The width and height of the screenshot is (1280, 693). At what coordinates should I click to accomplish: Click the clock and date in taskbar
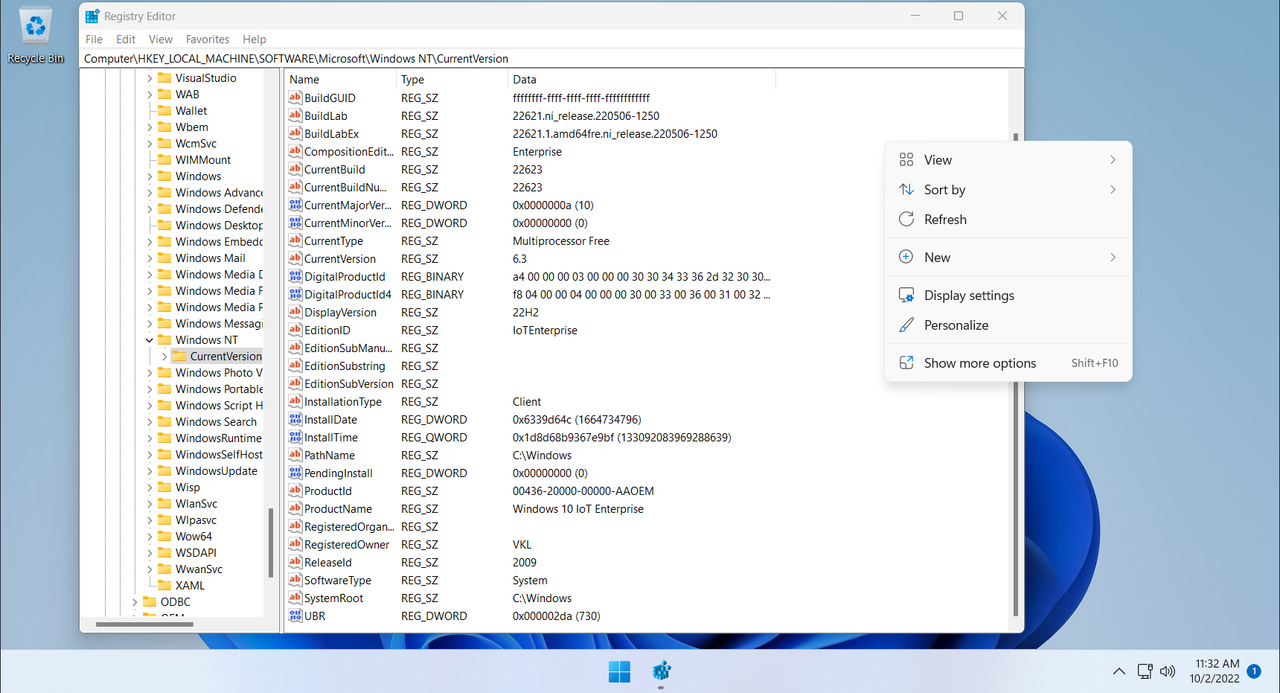coord(1217,671)
